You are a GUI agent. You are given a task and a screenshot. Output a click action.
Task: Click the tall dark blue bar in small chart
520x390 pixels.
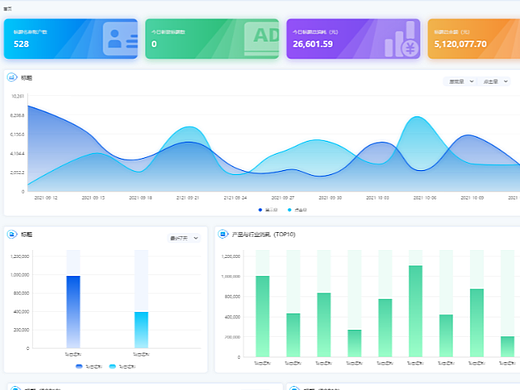pos(73,312)
